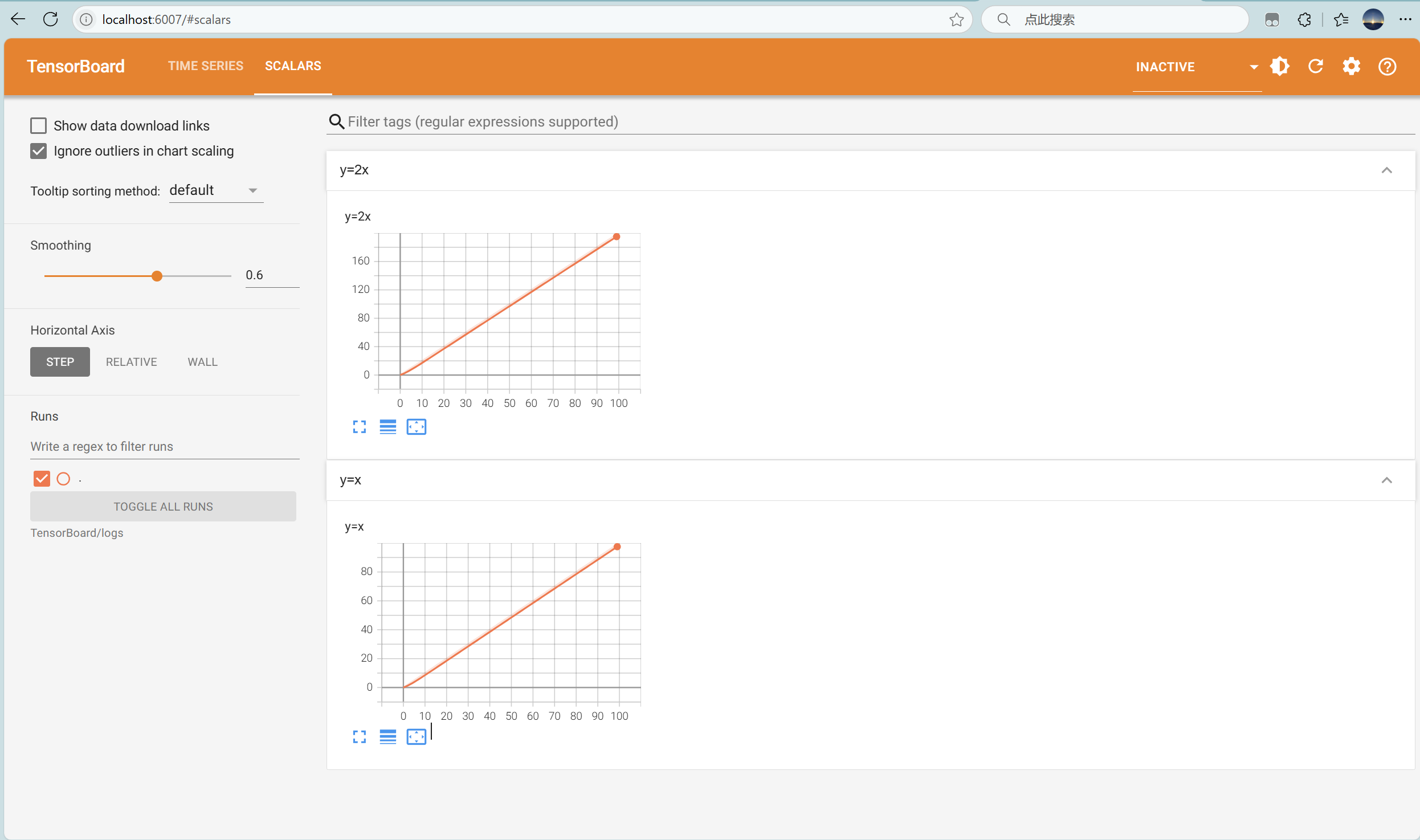This screenshot has height=840, width=1420.
Task: Uncheck the orange run checkbox
Action: [42, 479]
